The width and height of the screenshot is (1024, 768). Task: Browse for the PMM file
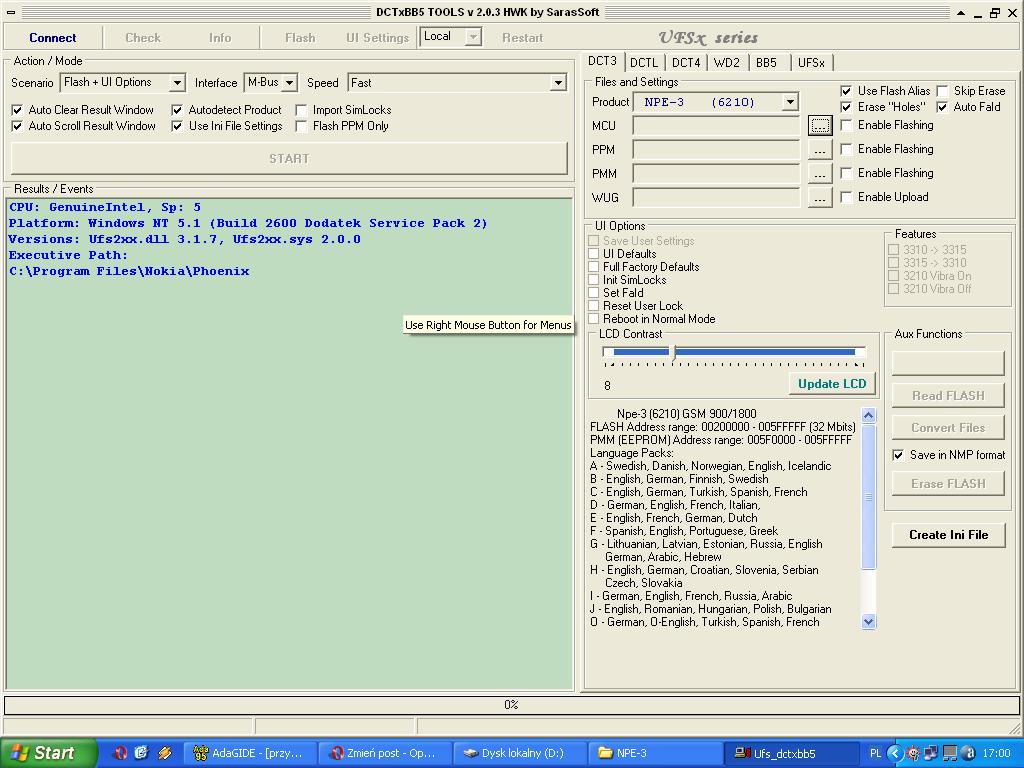[820, 174]
